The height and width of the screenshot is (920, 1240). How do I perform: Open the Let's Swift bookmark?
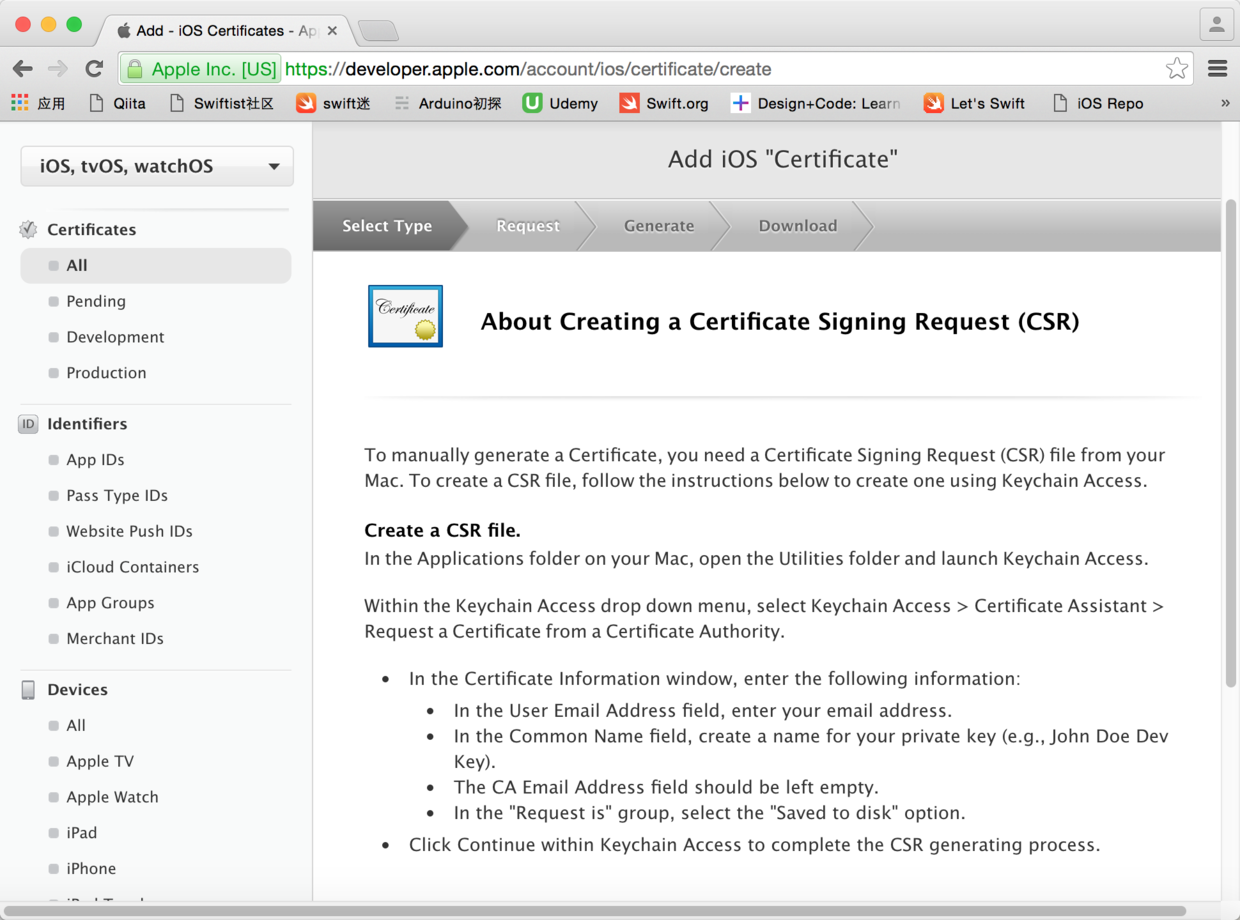975,103
